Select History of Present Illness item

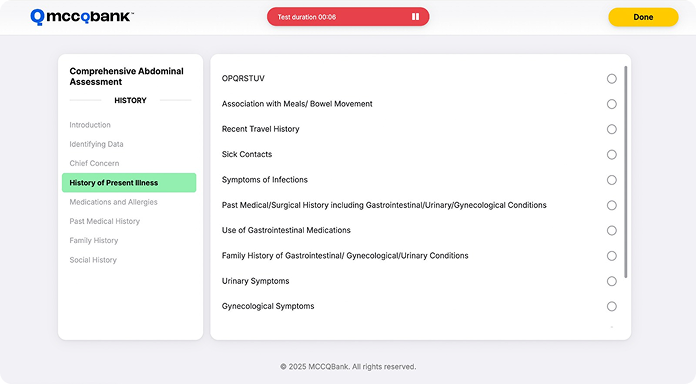coord(129,182)
